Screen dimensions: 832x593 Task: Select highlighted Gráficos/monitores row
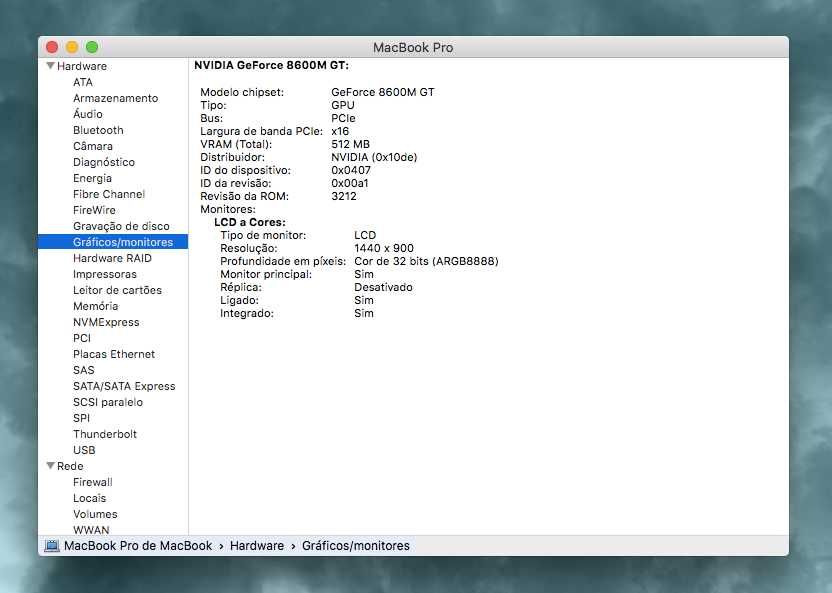coord(113,242)
